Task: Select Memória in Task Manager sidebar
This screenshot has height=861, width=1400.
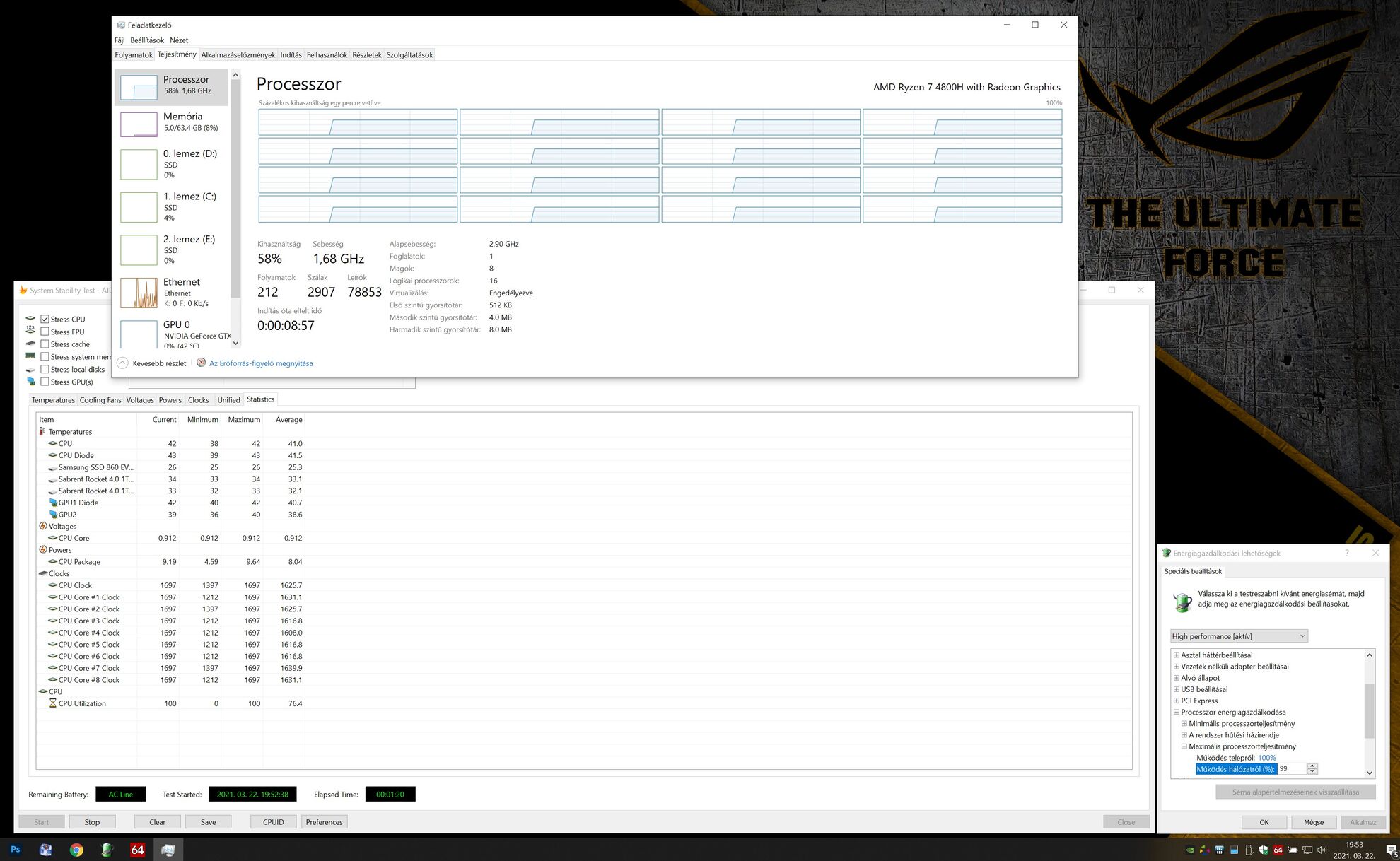Action: point(172,123)
